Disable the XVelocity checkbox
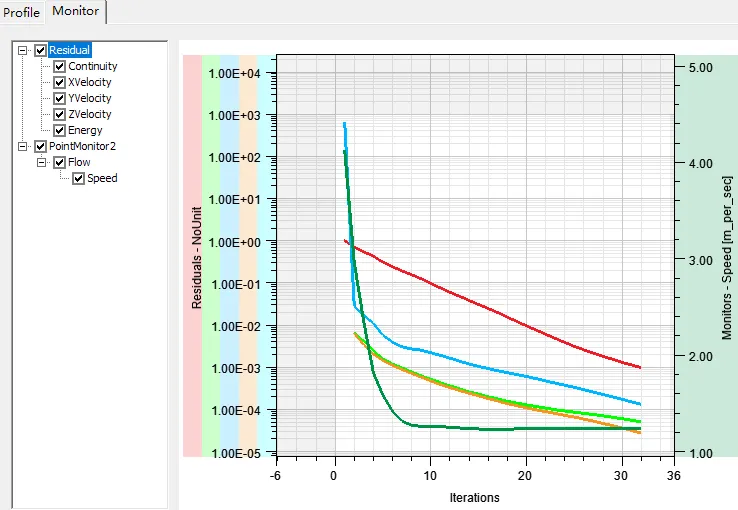 (x=59, y=82)
